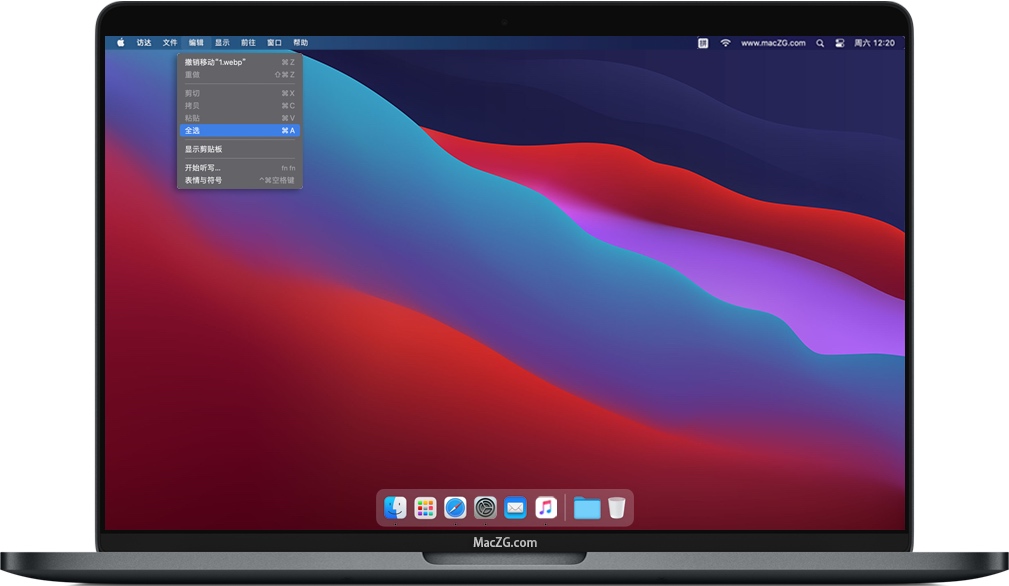
Task: Open Finder from the Dock
Action: click(395, 508)
